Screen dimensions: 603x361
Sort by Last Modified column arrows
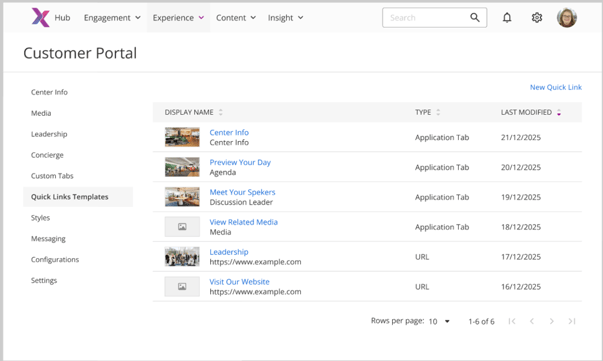coord(559,112)
